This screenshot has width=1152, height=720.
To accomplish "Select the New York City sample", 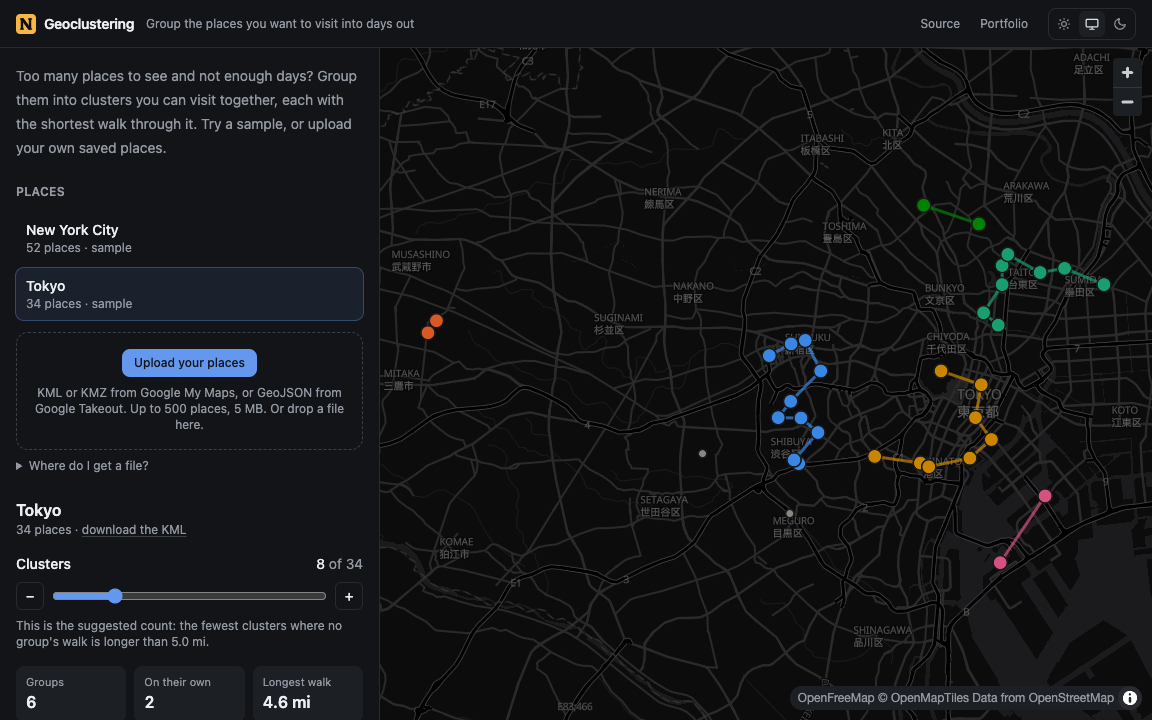I will point(190,238).
